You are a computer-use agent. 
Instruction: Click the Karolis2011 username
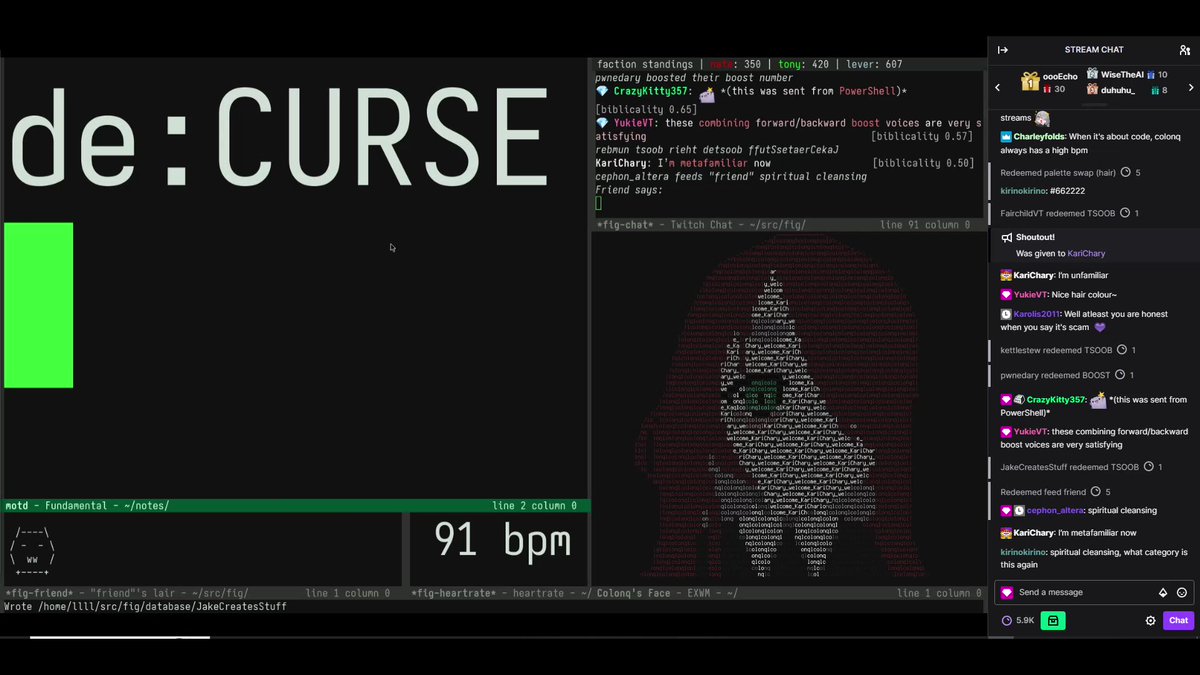pos(1038,314)
